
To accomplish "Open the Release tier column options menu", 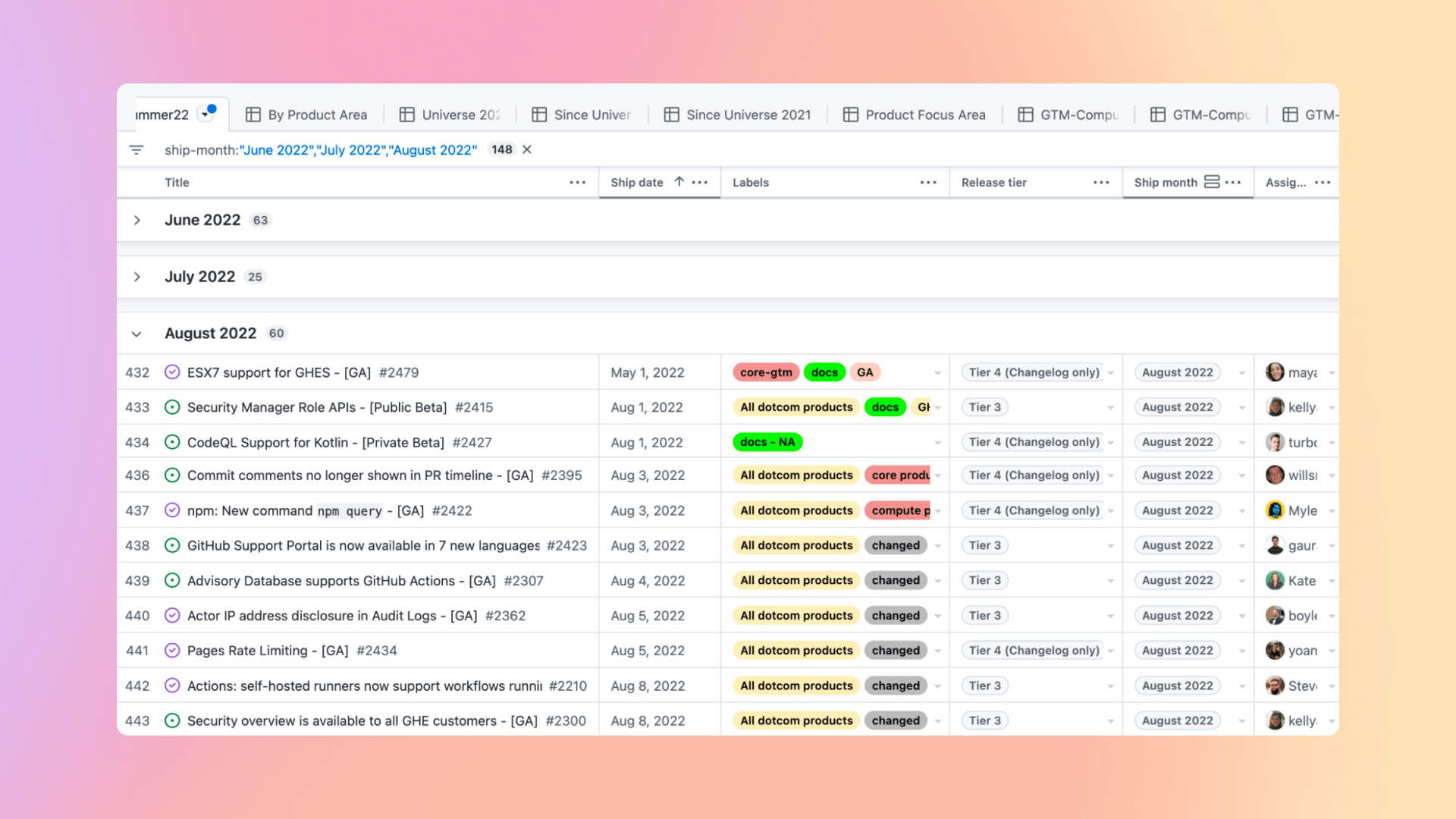I will coord(1101,182).
